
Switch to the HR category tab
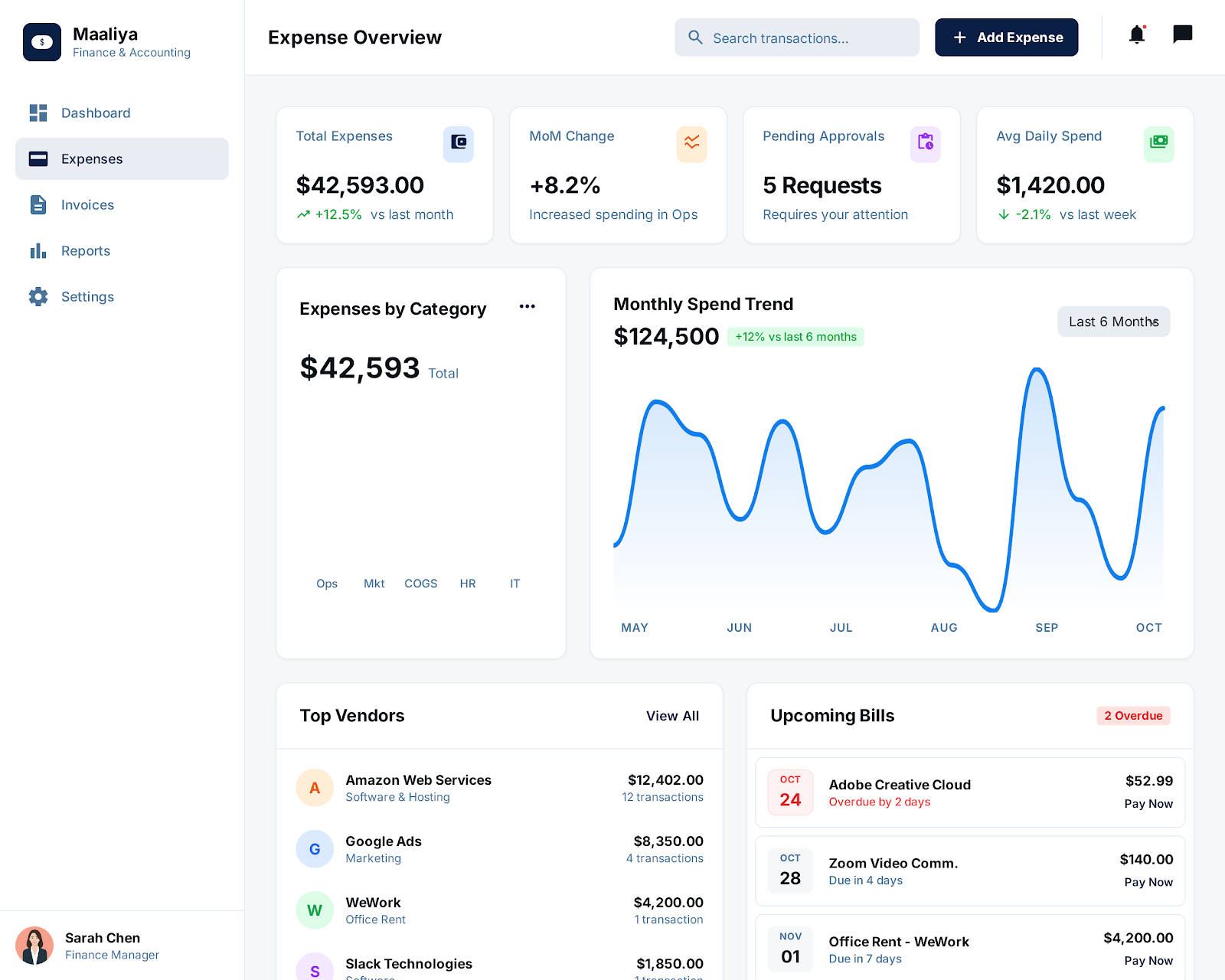[x=468, y=583]
